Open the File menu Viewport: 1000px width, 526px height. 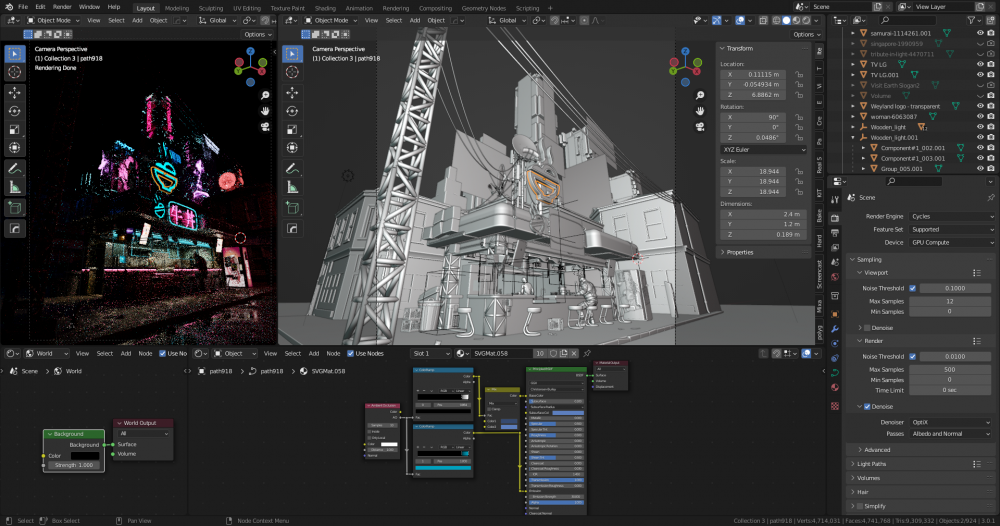tap(23, 7)
